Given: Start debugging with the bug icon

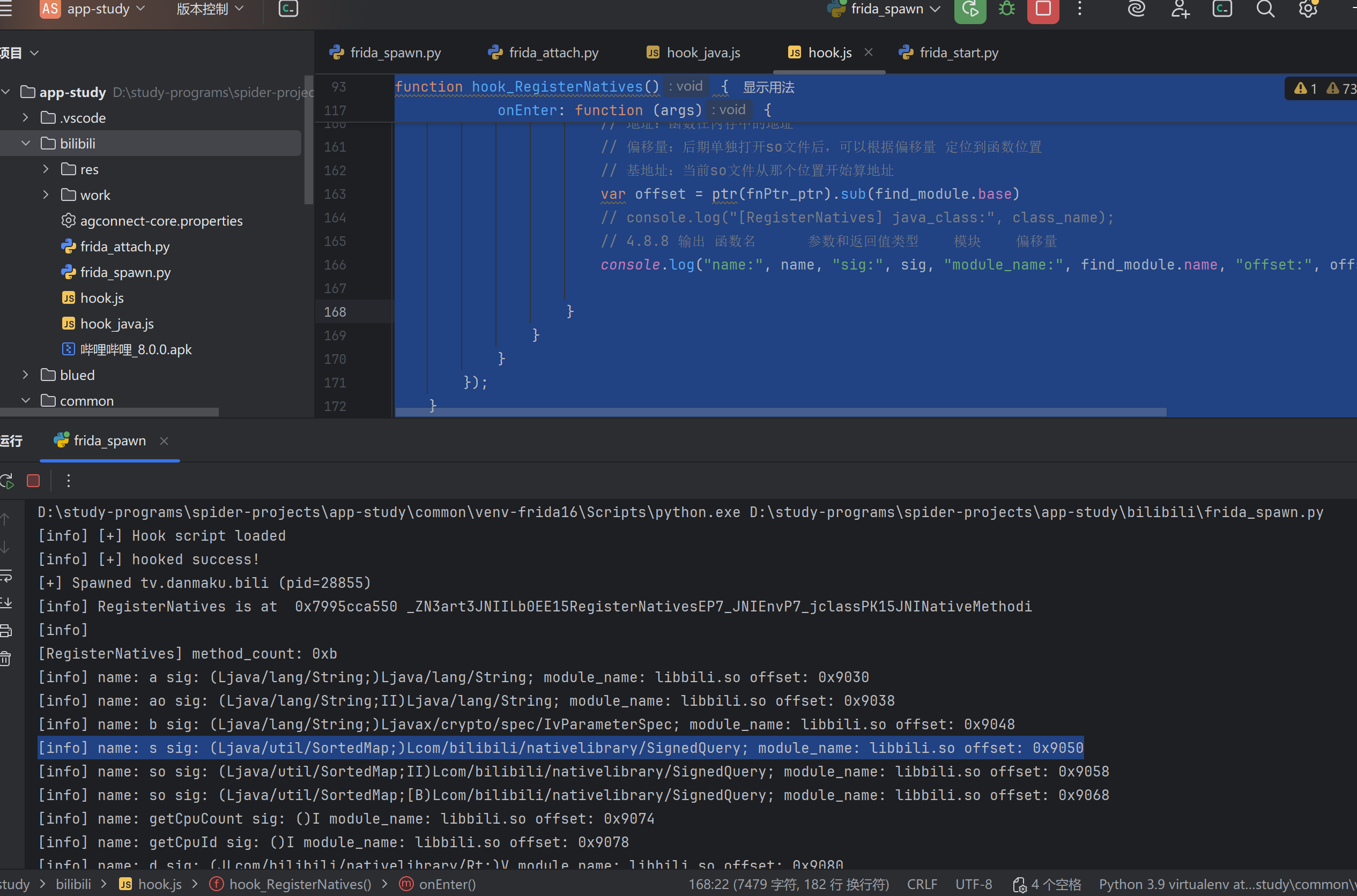Looking at the screenshot, I should (1006, 9).
